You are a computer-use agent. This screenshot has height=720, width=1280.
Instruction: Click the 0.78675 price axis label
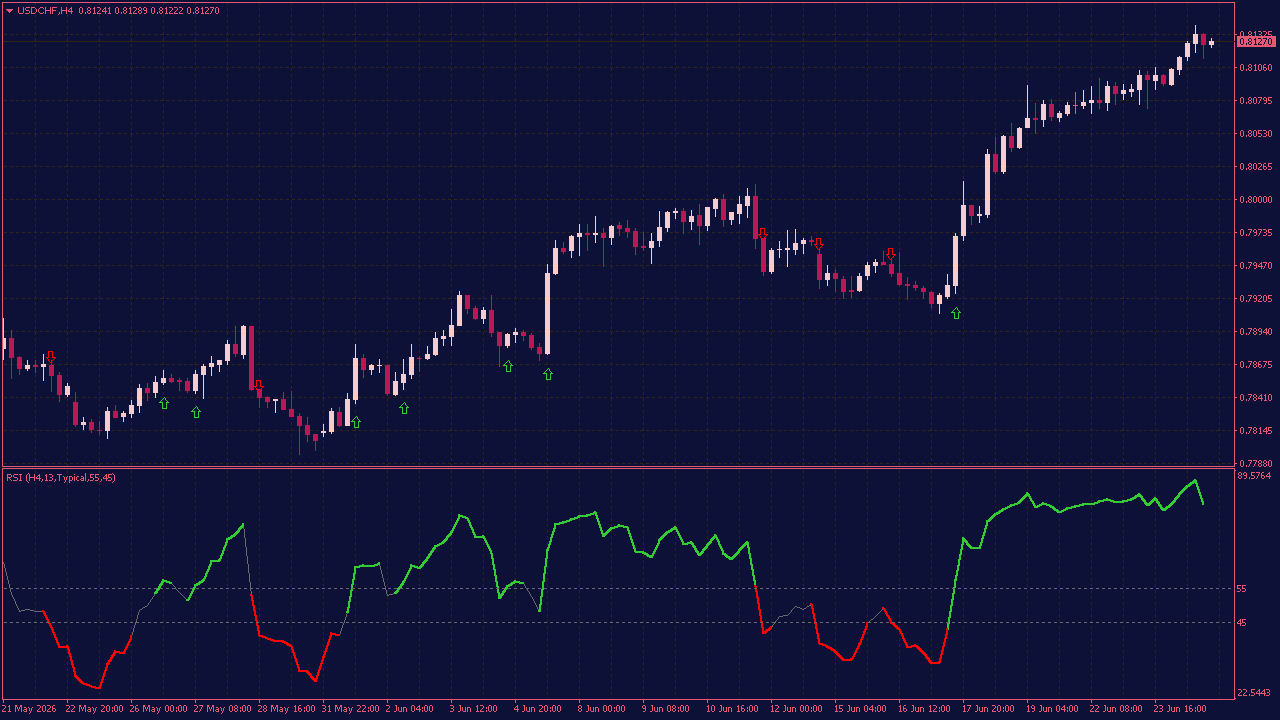click(x=1255, y=365)
